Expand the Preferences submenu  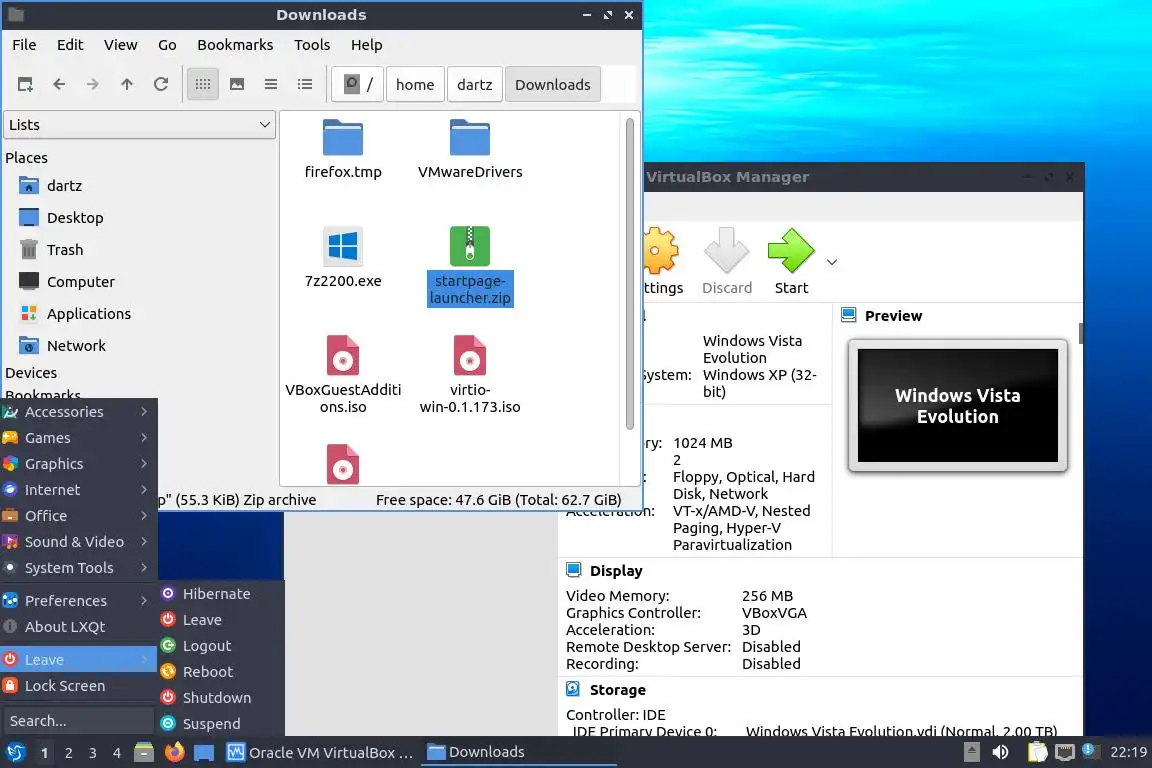[x=79, y=601]
